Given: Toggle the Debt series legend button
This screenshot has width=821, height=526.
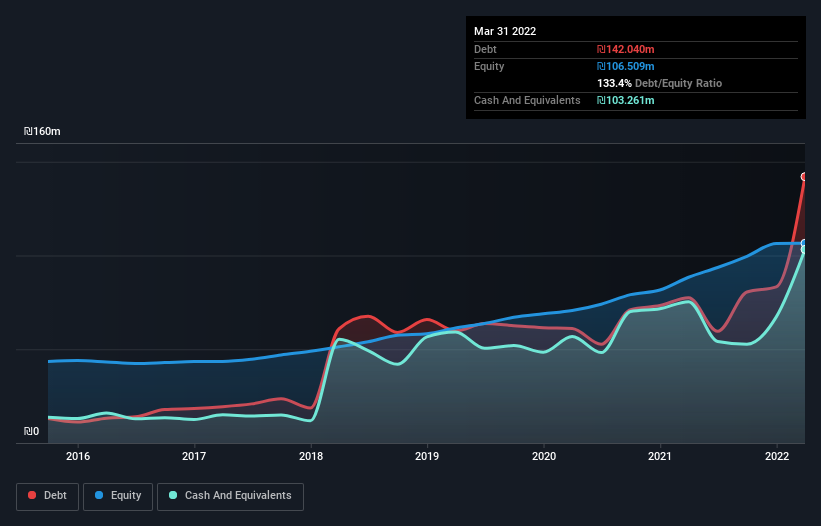Looking at the screenshot, I should [x=47, y=496].
